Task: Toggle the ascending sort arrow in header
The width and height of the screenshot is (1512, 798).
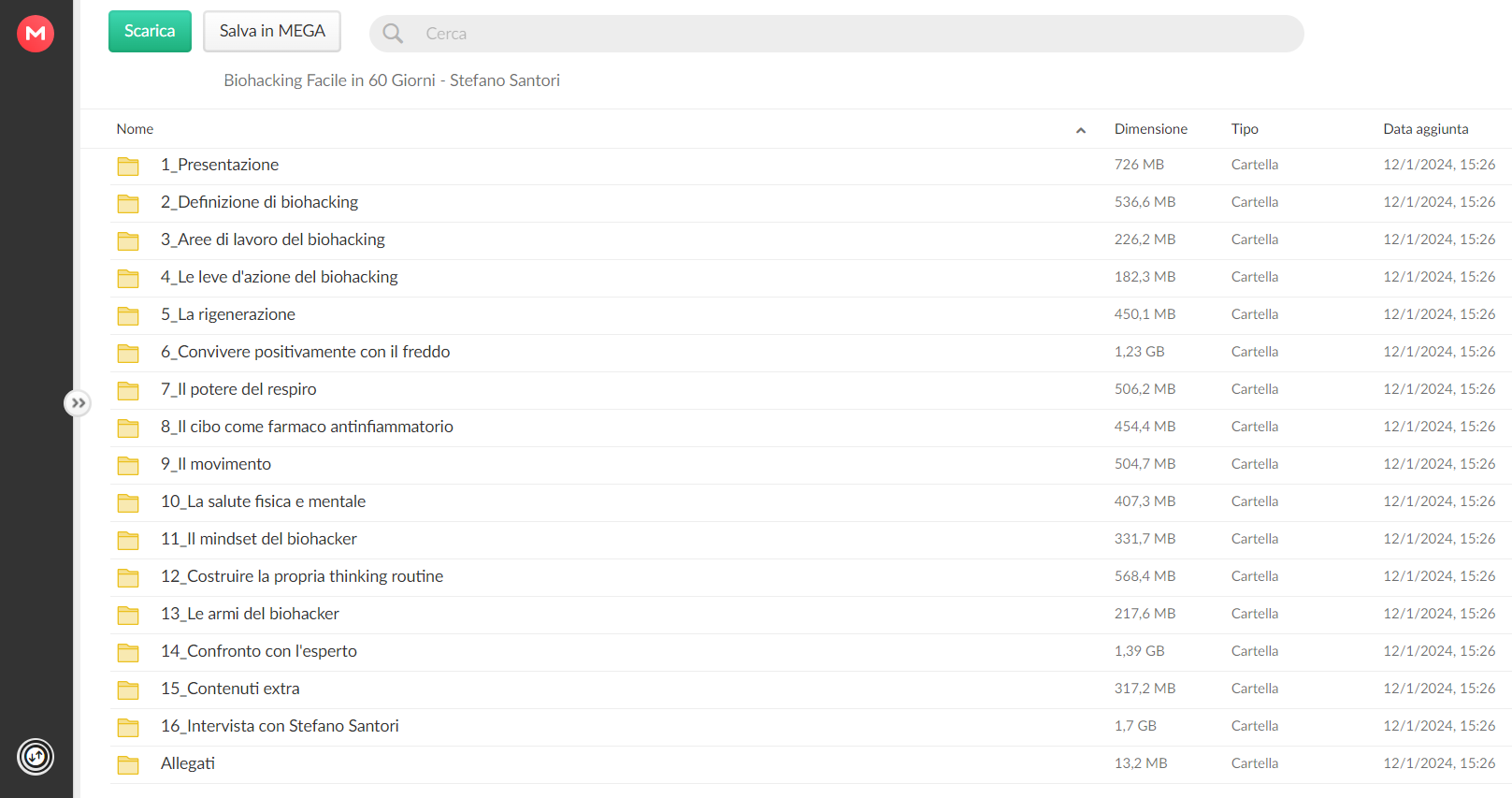Action: coord(1081,130)
